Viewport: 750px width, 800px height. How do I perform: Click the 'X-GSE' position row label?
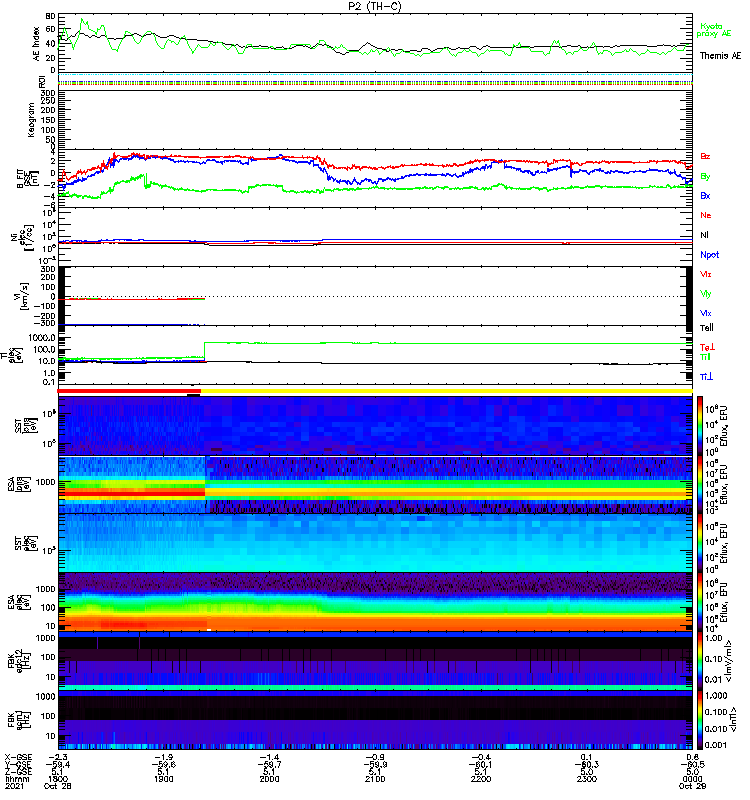tap(18, 757)
